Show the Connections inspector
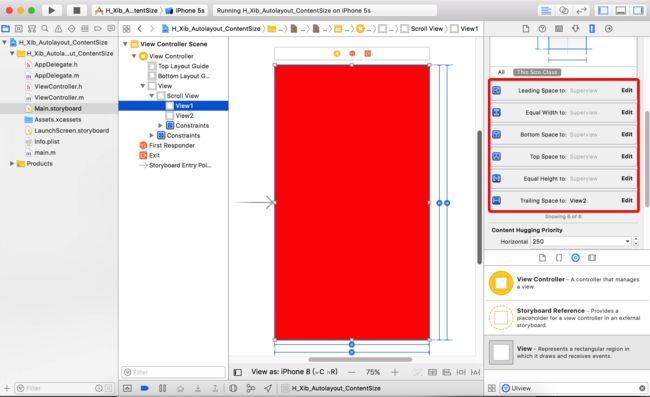The width and height of the screenshot is (650, 397). (609, 29)
